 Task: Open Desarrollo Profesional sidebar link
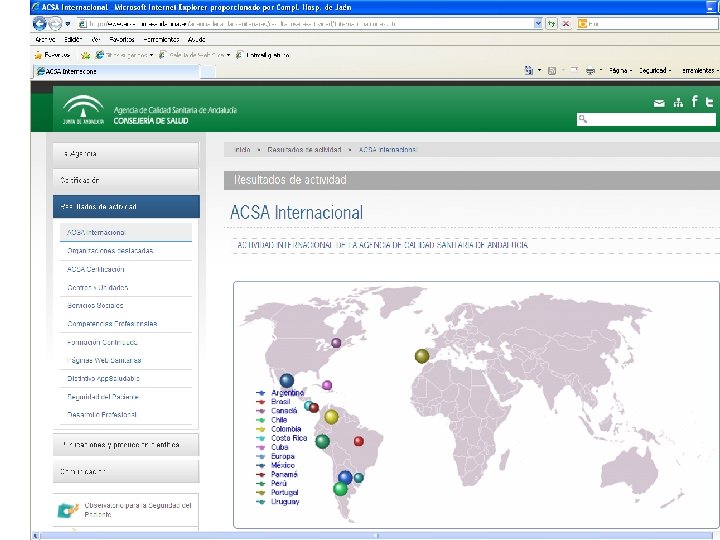102,415
